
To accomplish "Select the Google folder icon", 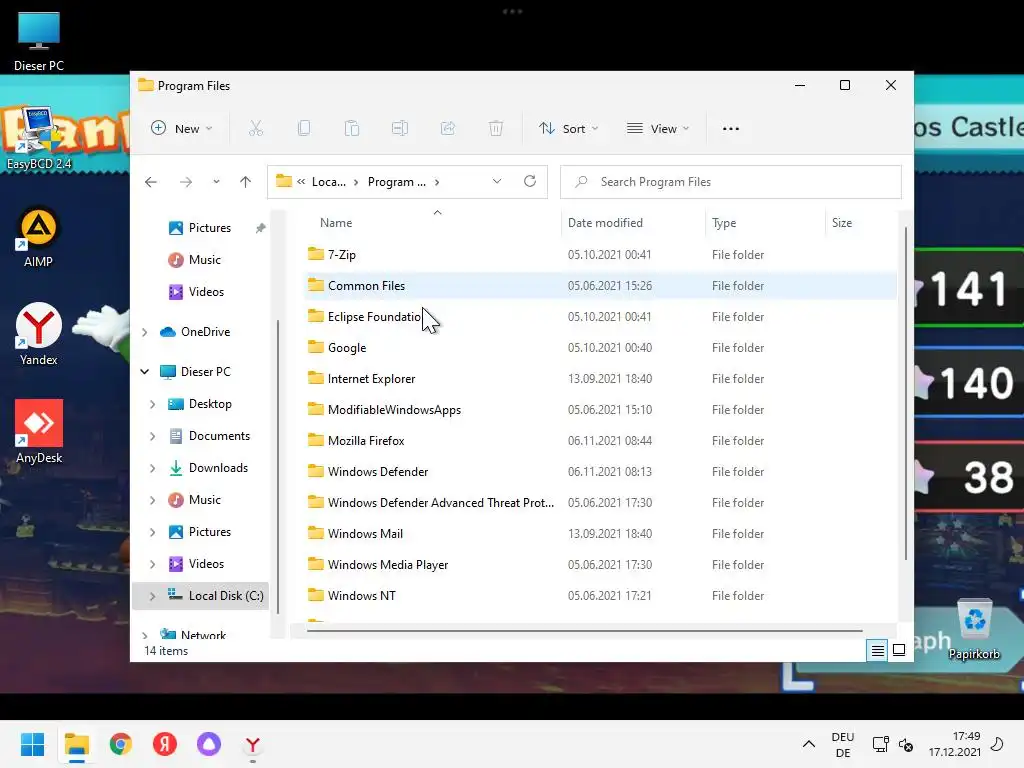I will [x=315, y=347].
